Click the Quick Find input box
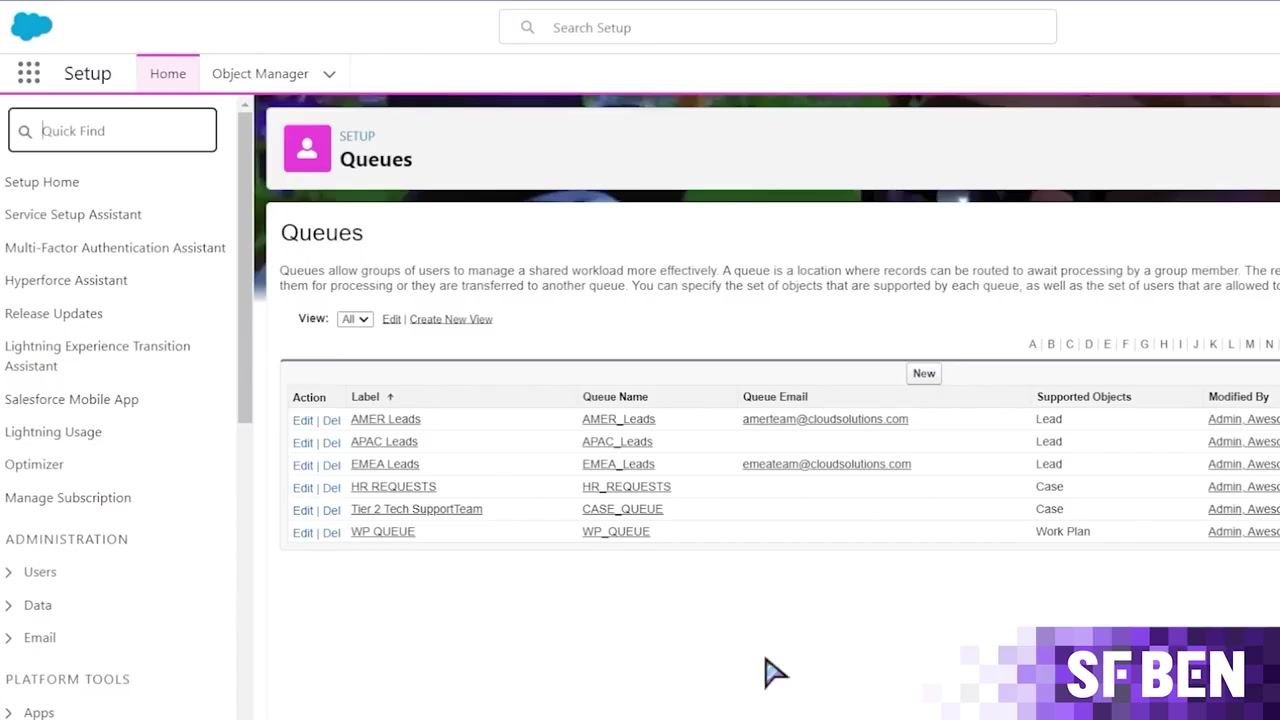This screenshot has height=720, width=1280. (112, 130)
